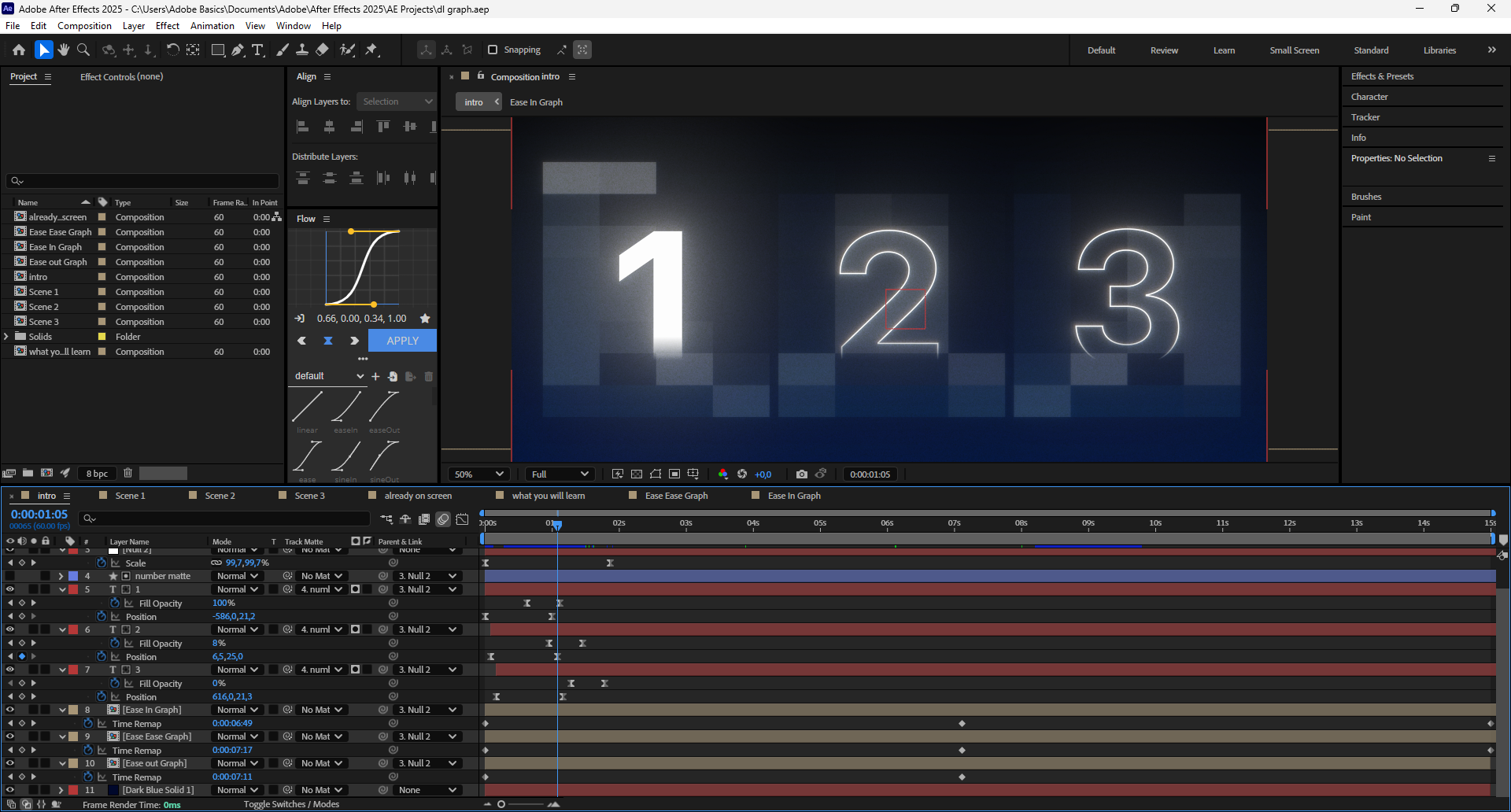The height and width of the screenshot is (812, 1511).
Task: Save Flow curve as favorite star
Action: tap(425, 319)
